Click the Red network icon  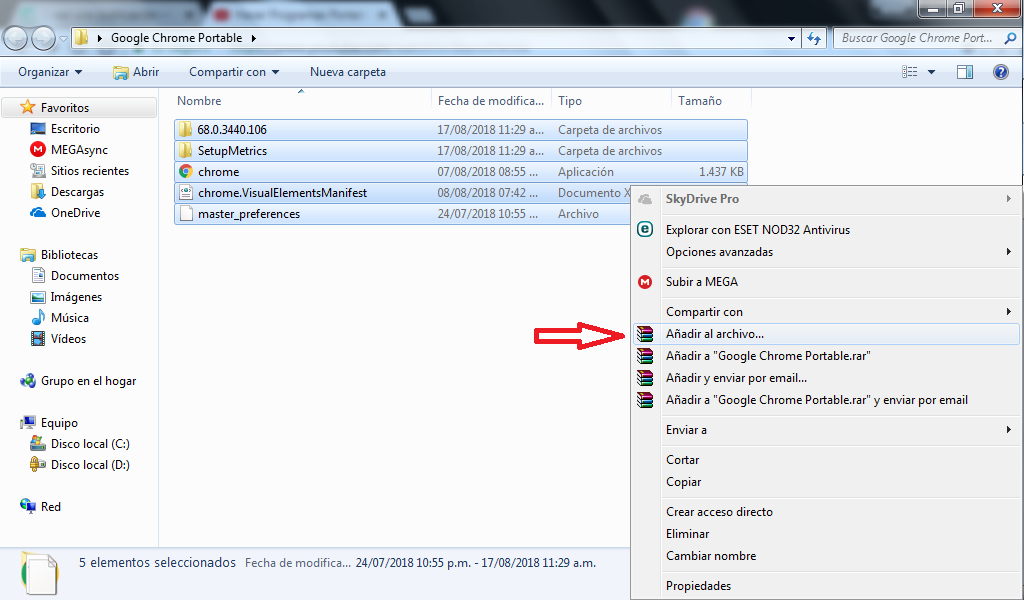[27, 506]
